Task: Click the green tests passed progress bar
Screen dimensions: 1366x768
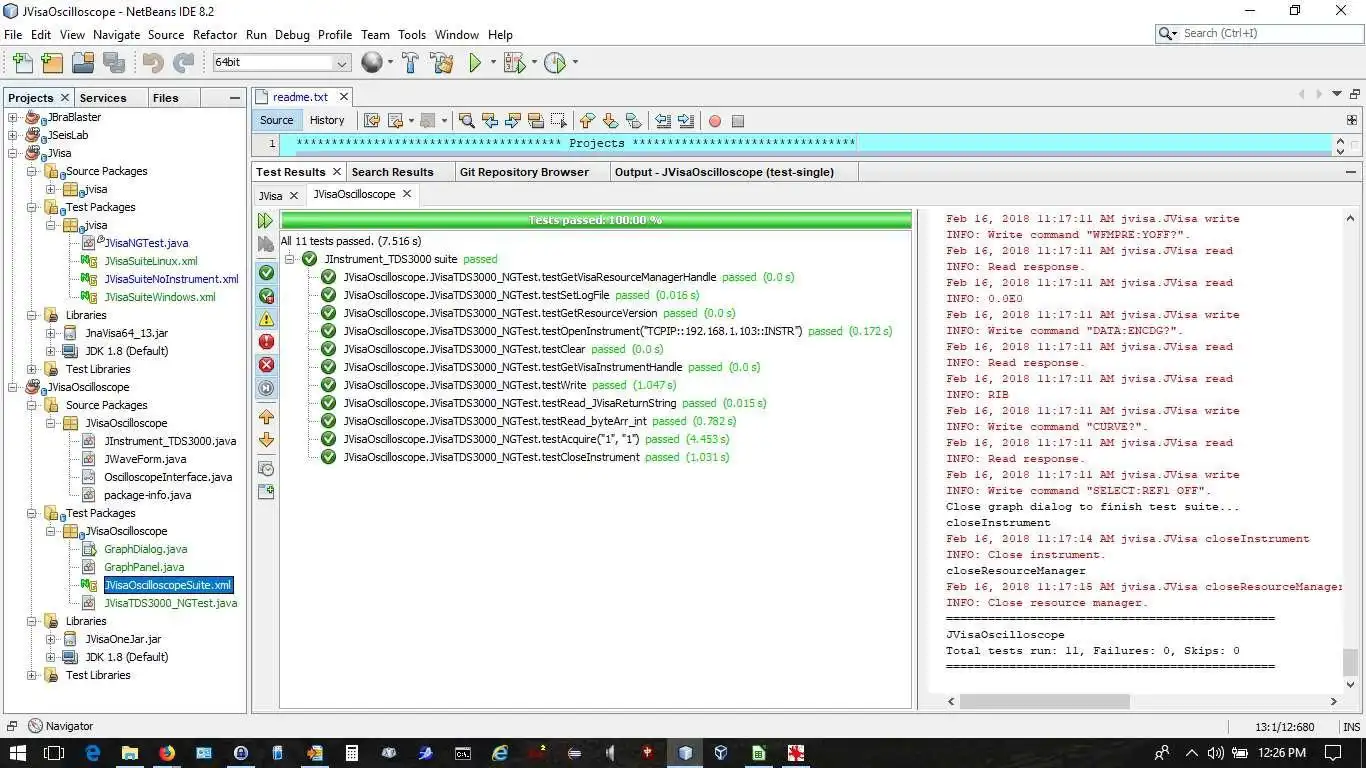Action: pyautogui.click(x=596, y=220)
